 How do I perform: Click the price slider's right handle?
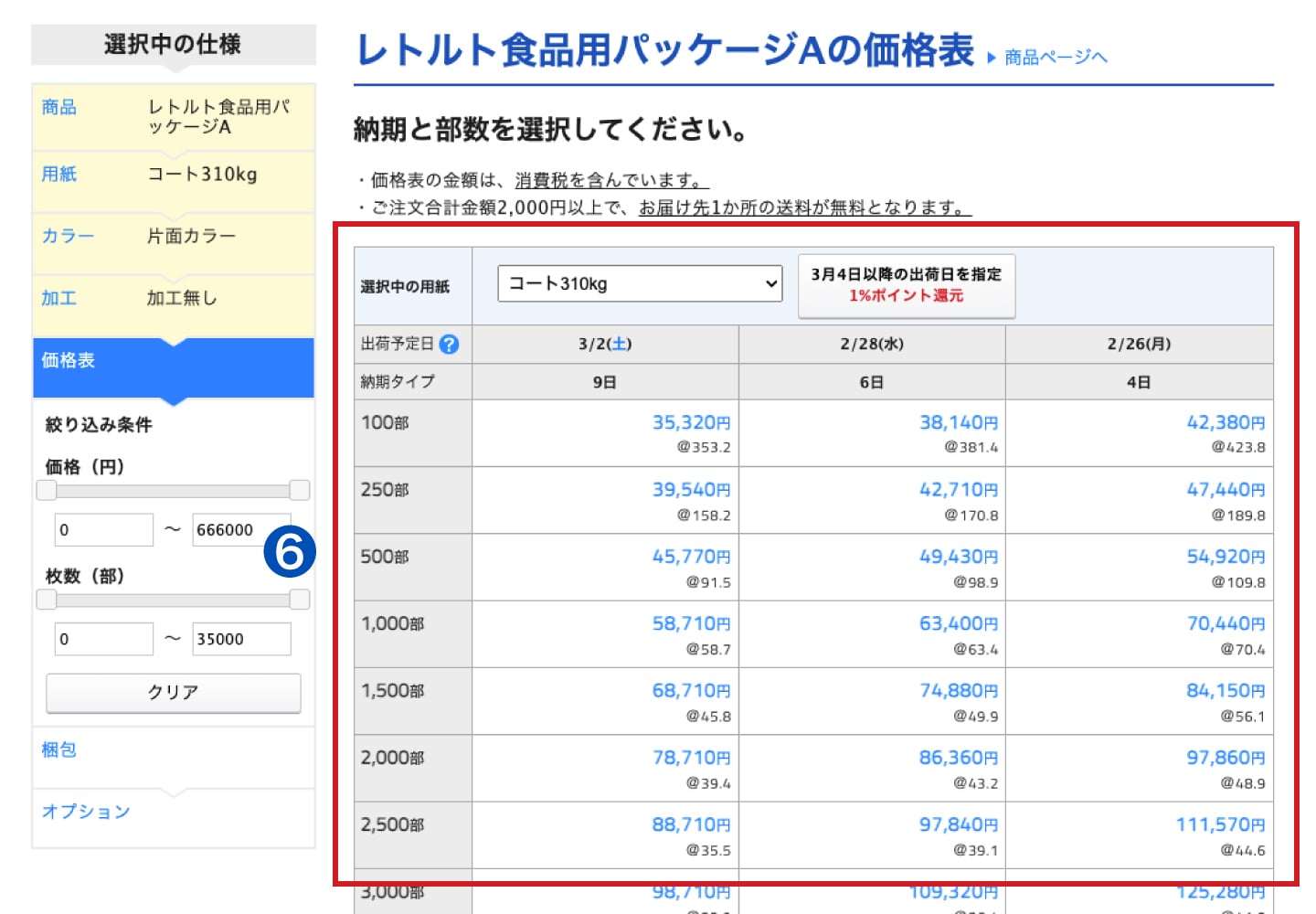(300, 491)
